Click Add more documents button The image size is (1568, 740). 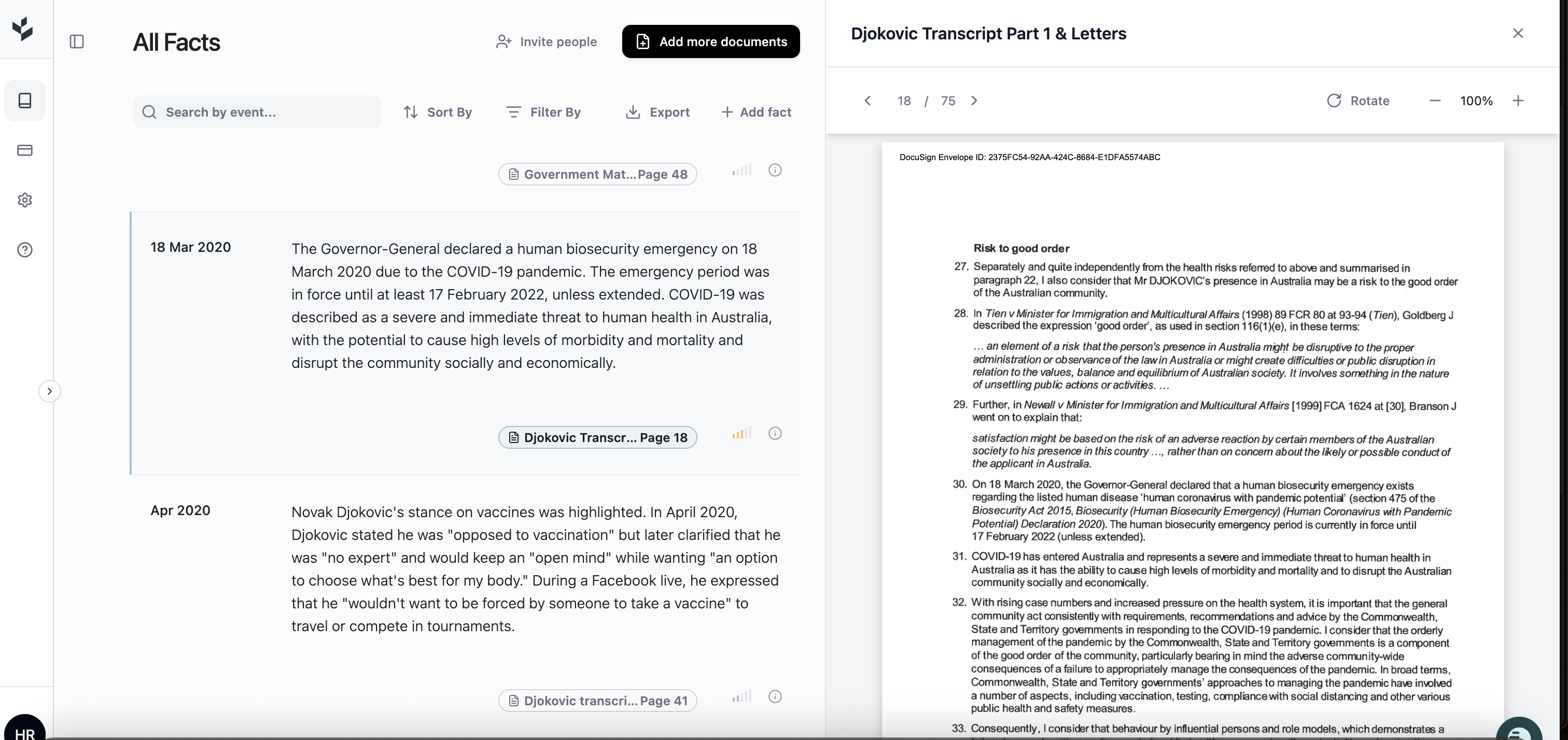(x=711, y=41)
